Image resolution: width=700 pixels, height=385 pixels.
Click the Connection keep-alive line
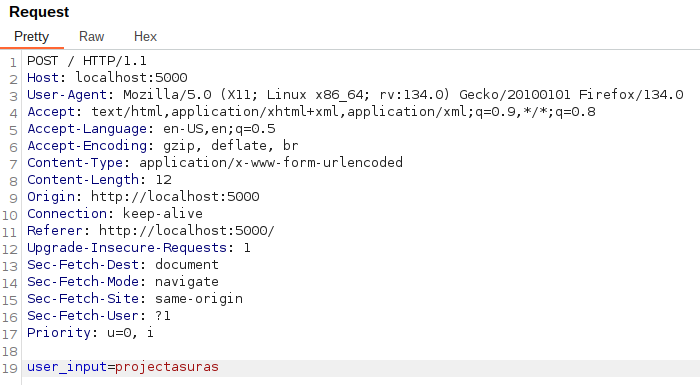[115, 213]
